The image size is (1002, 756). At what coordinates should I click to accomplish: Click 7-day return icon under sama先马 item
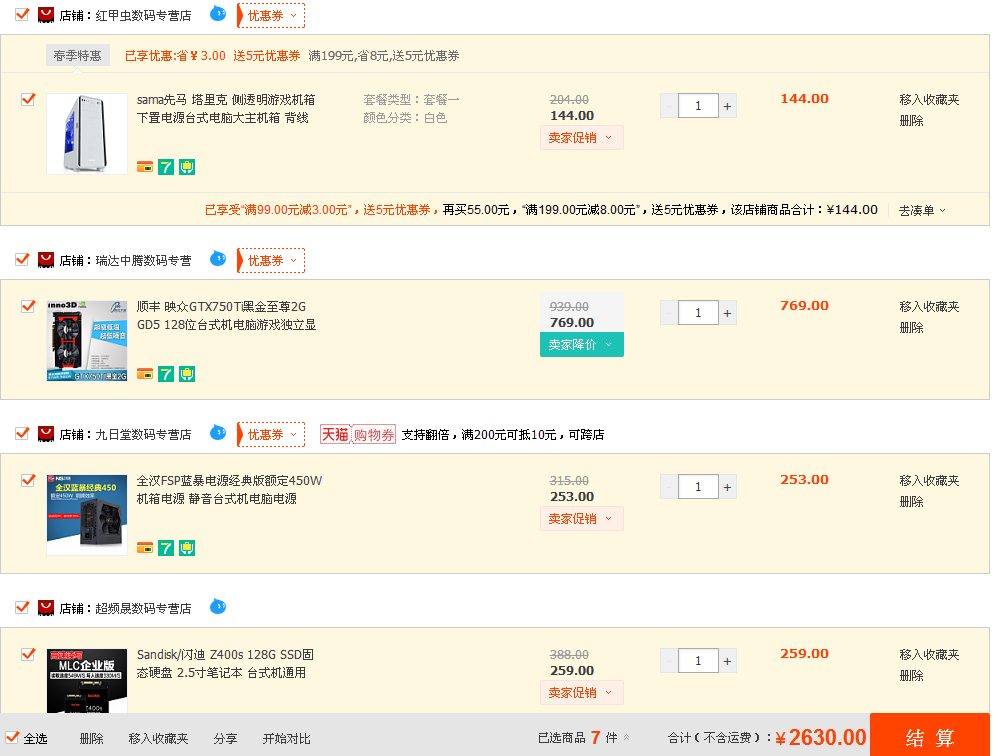166,167
